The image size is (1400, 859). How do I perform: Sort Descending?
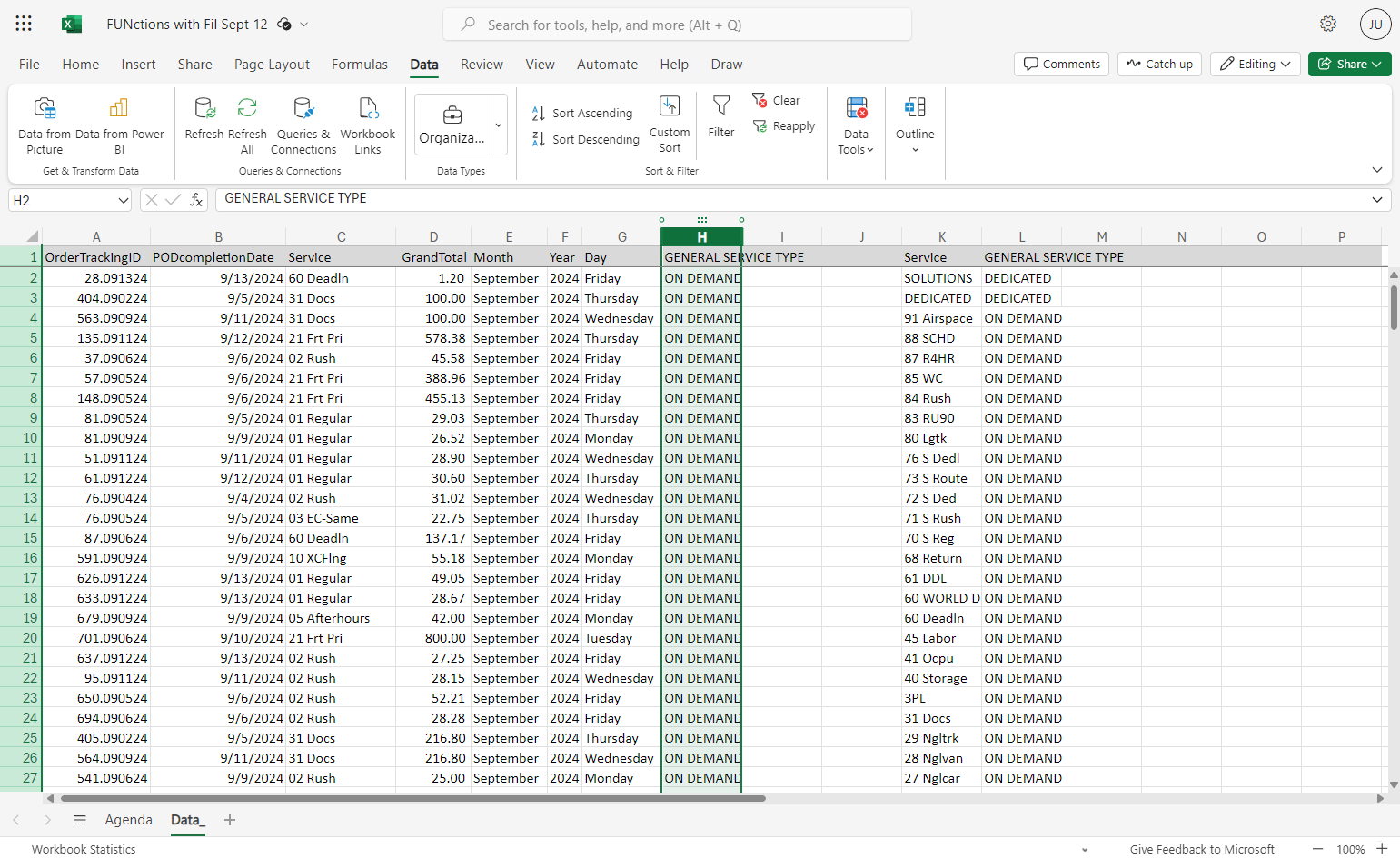coord(586,139)
